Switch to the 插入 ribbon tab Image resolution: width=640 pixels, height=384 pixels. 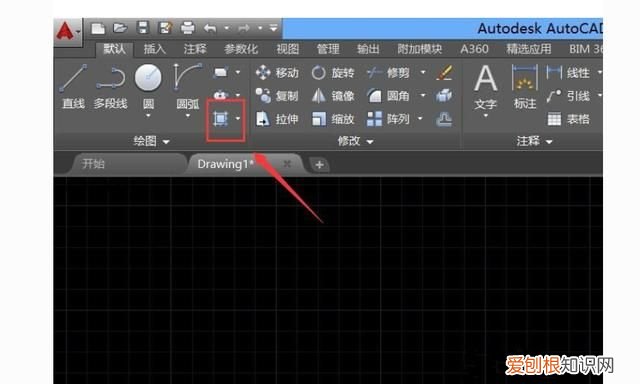point(155,49)
